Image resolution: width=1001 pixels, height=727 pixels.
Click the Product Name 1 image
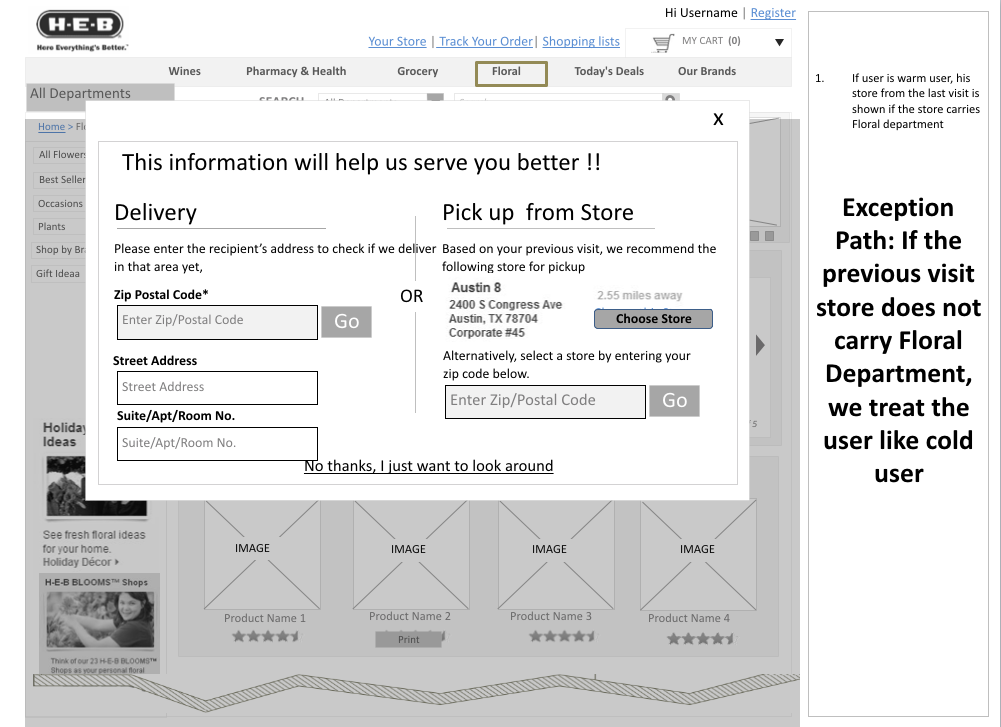click(x=262, y=555)
